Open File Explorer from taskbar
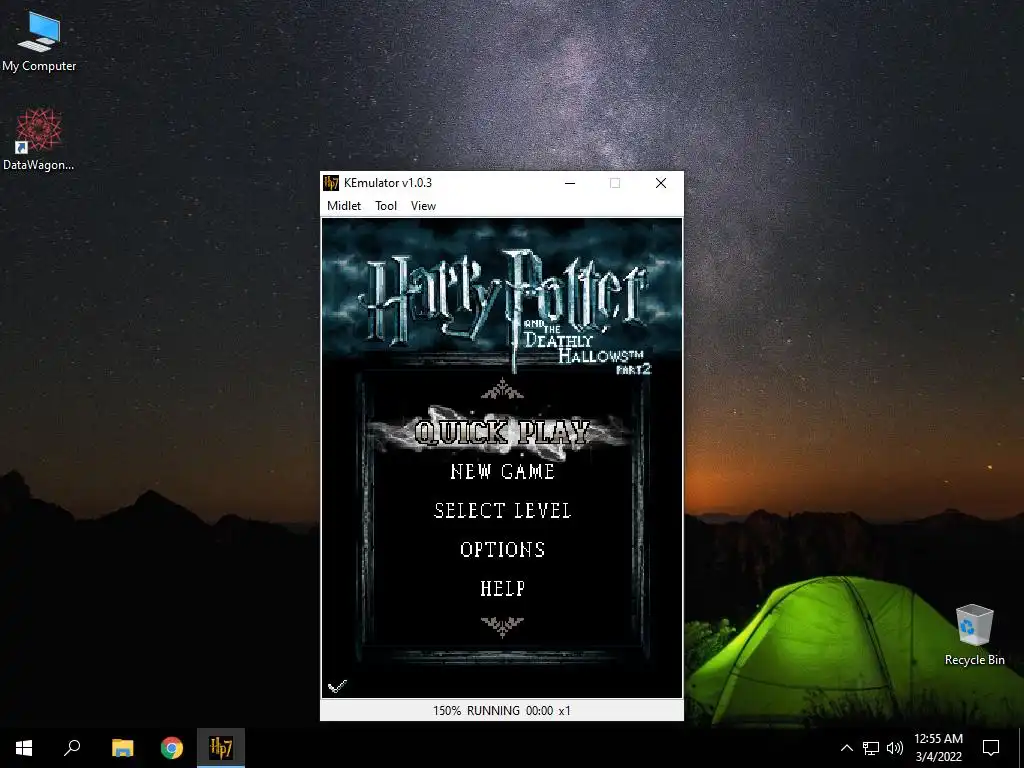1024x768 pixels. pos(122,748)
